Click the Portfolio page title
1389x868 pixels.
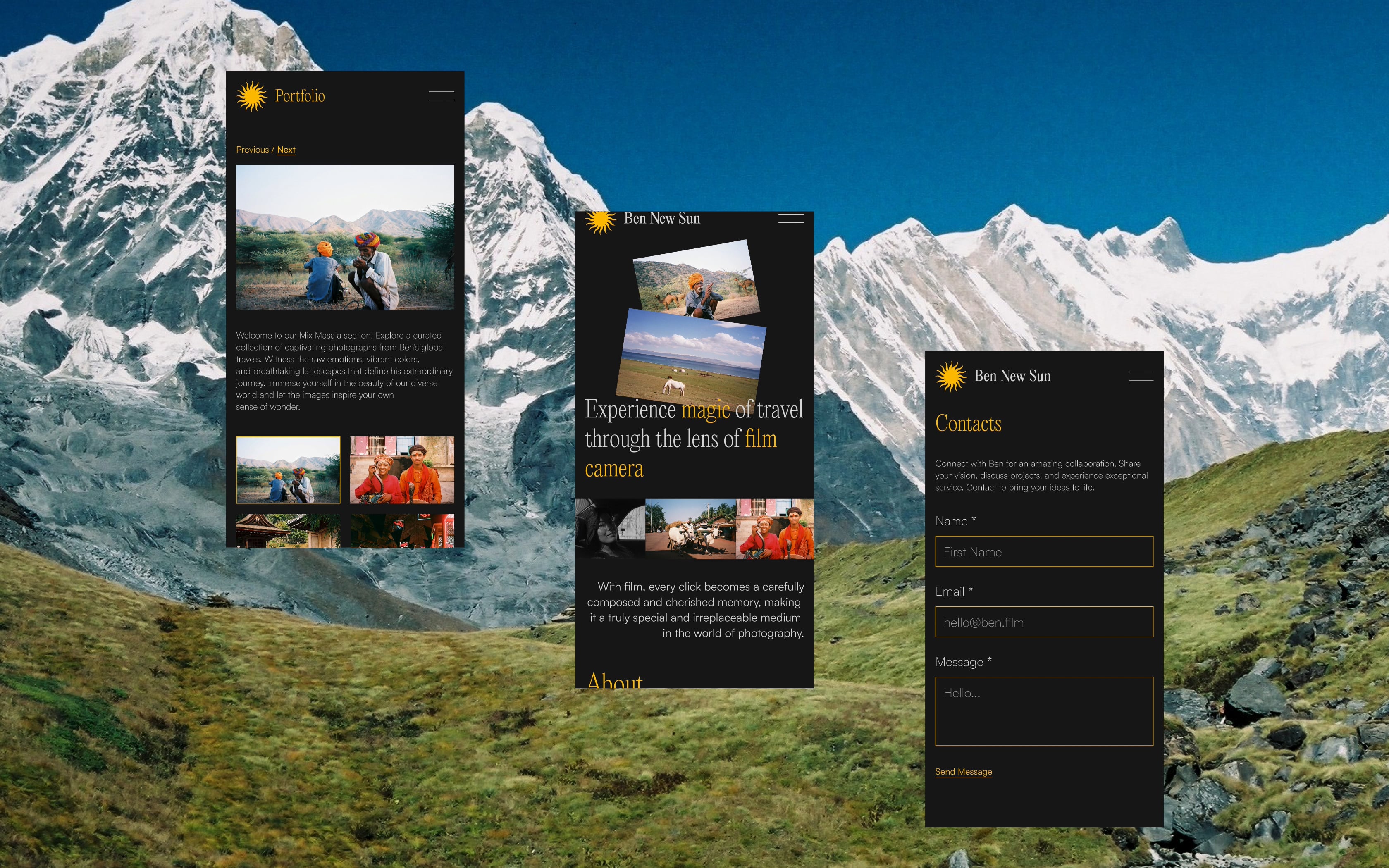[300, 96]
